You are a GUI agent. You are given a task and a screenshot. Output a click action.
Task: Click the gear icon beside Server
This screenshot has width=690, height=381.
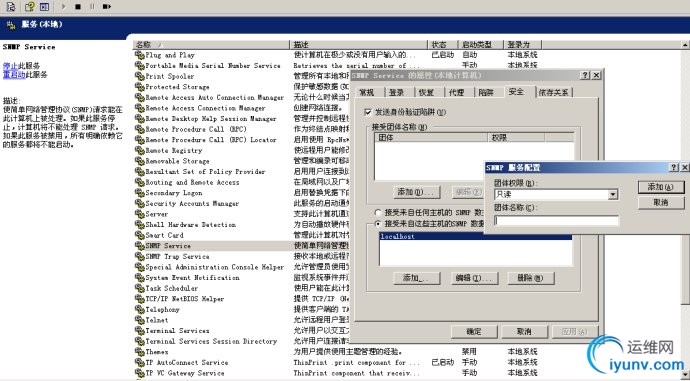point(139,214)
